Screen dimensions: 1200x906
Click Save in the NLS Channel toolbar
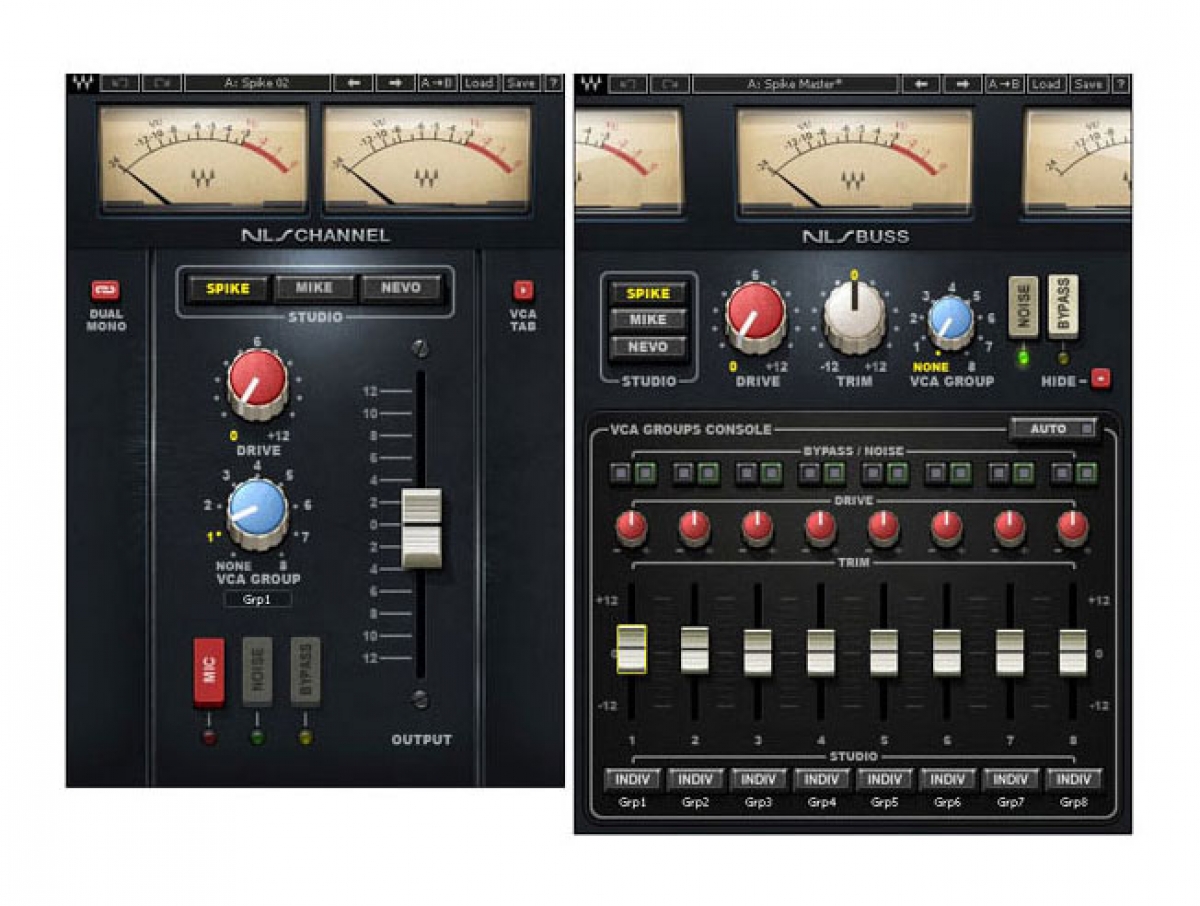tap(521, 83)
